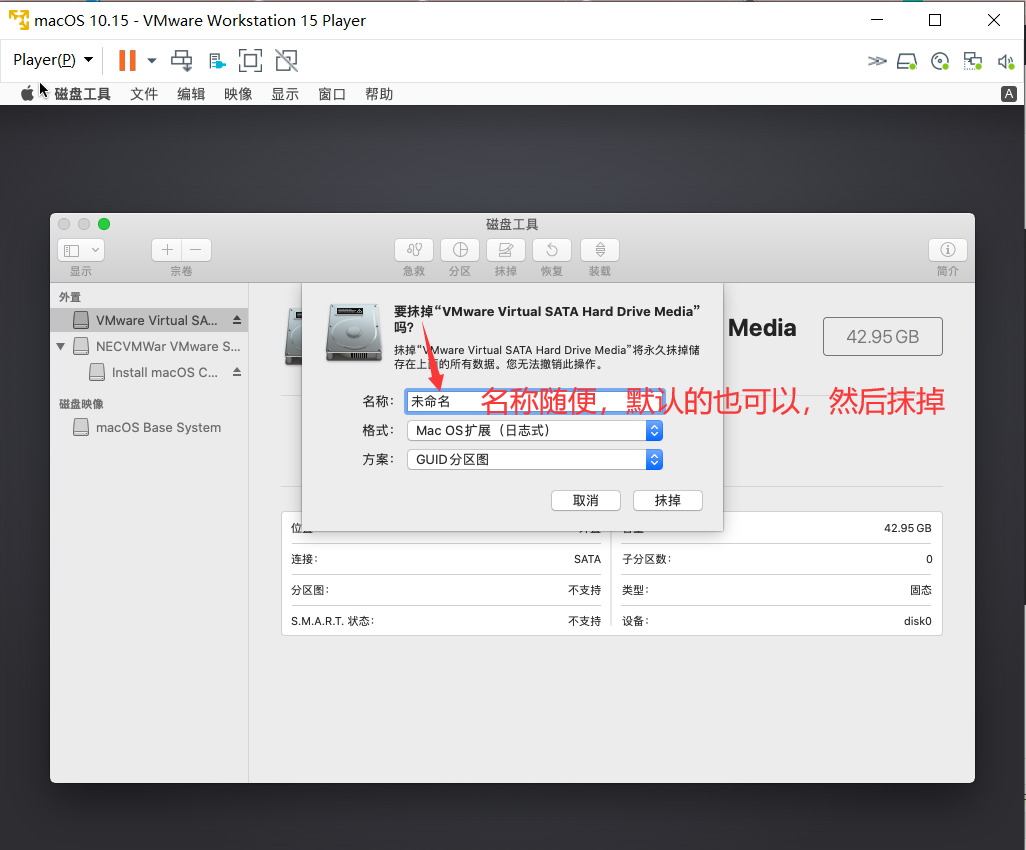Enter VMware full screen mode
1026x850 pixels.
point(250,60)
